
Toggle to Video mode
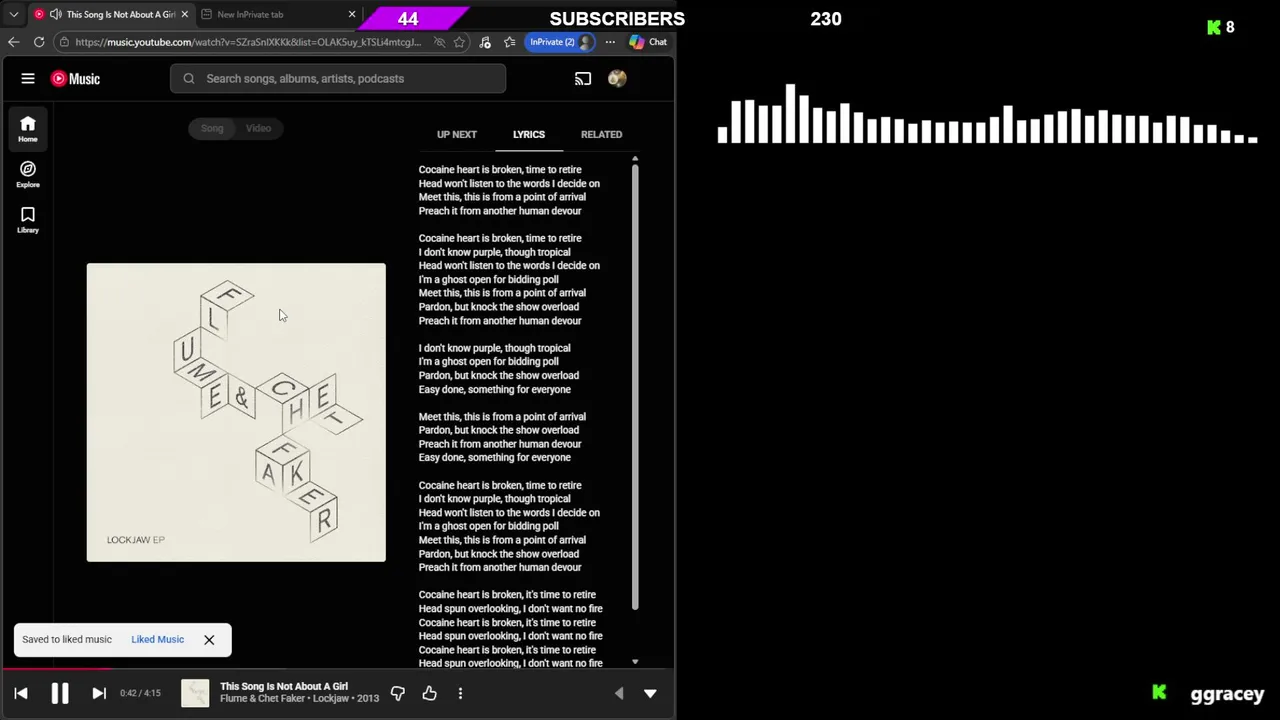pyautogui.click(x=259, y=128)
